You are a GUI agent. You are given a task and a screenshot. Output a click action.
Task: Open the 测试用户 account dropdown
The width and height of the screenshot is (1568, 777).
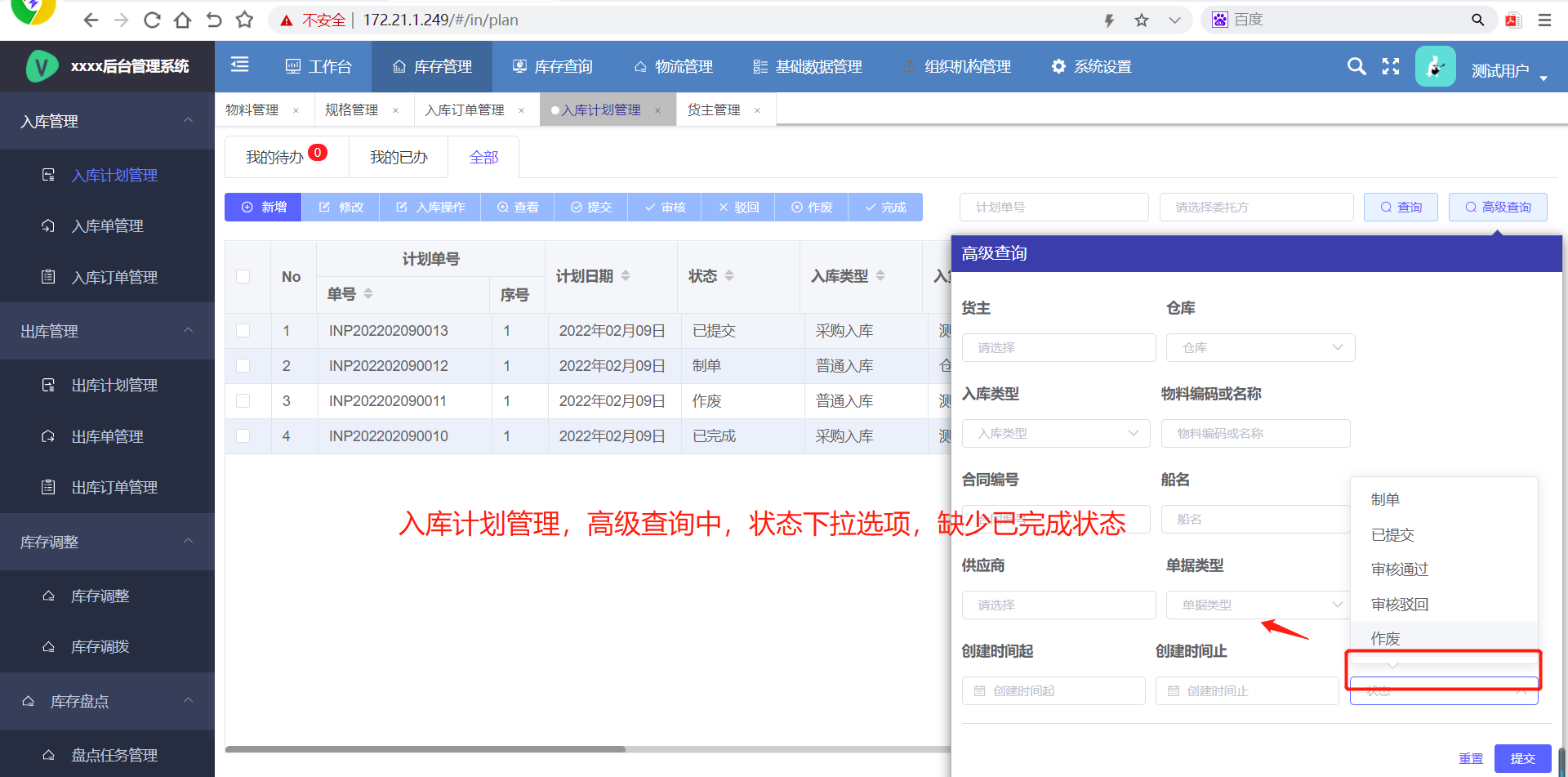tap(1509, 71)
